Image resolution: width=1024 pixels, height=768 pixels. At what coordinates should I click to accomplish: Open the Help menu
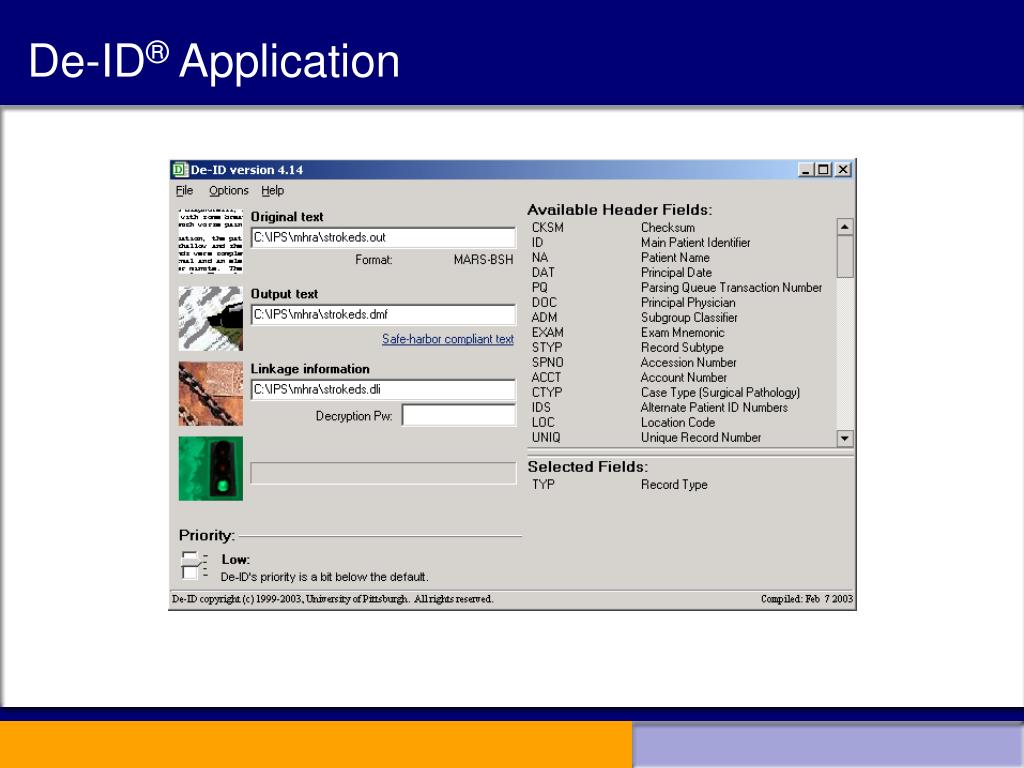[x=272, y=191]
